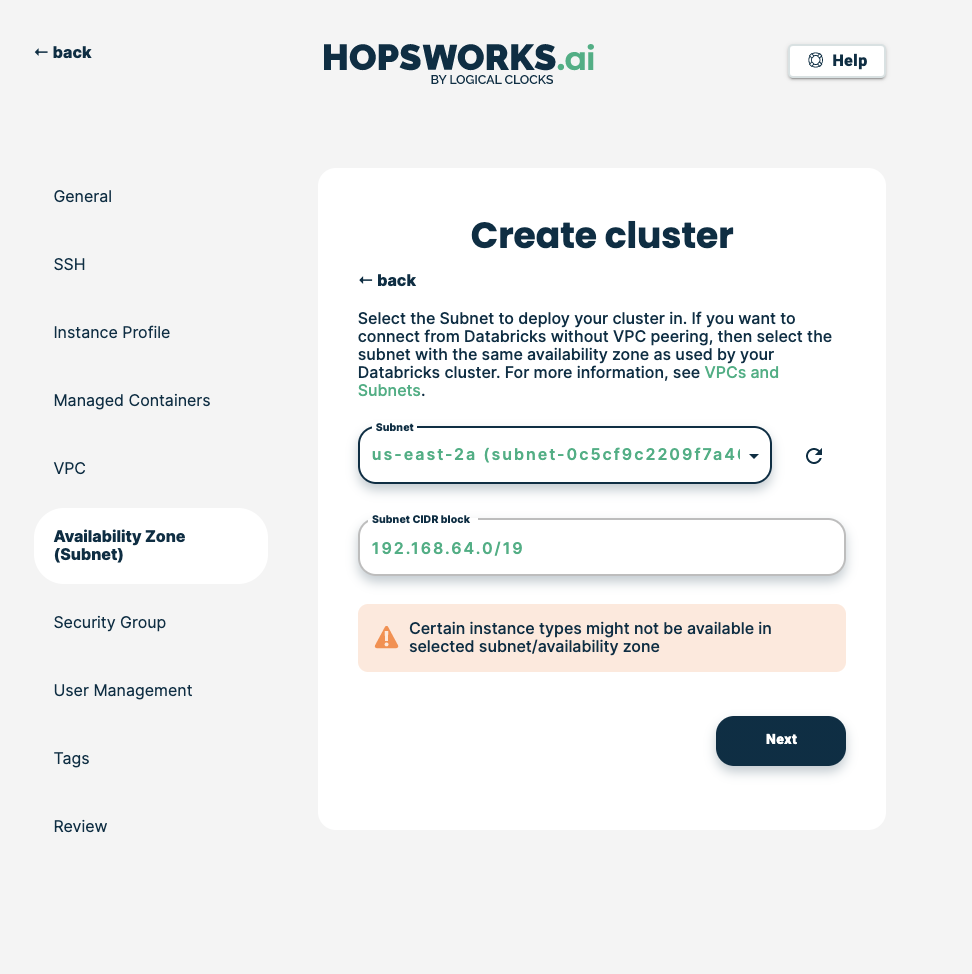Click the orange warning triangle icon
Image resolution: width=972 pixels, height=974 pixels.
[386, 637]
